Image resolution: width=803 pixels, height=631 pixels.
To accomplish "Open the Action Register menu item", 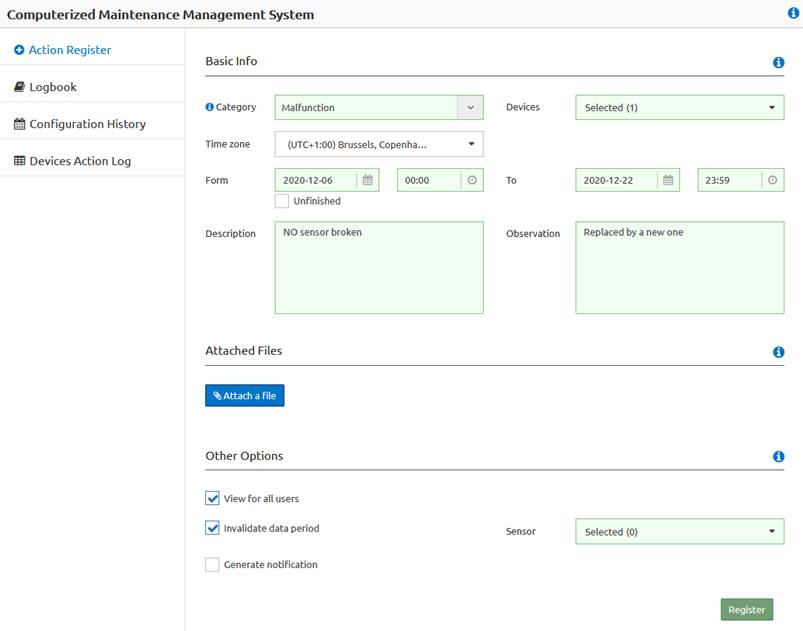I will pyautogui.click(x=92, y=50).
